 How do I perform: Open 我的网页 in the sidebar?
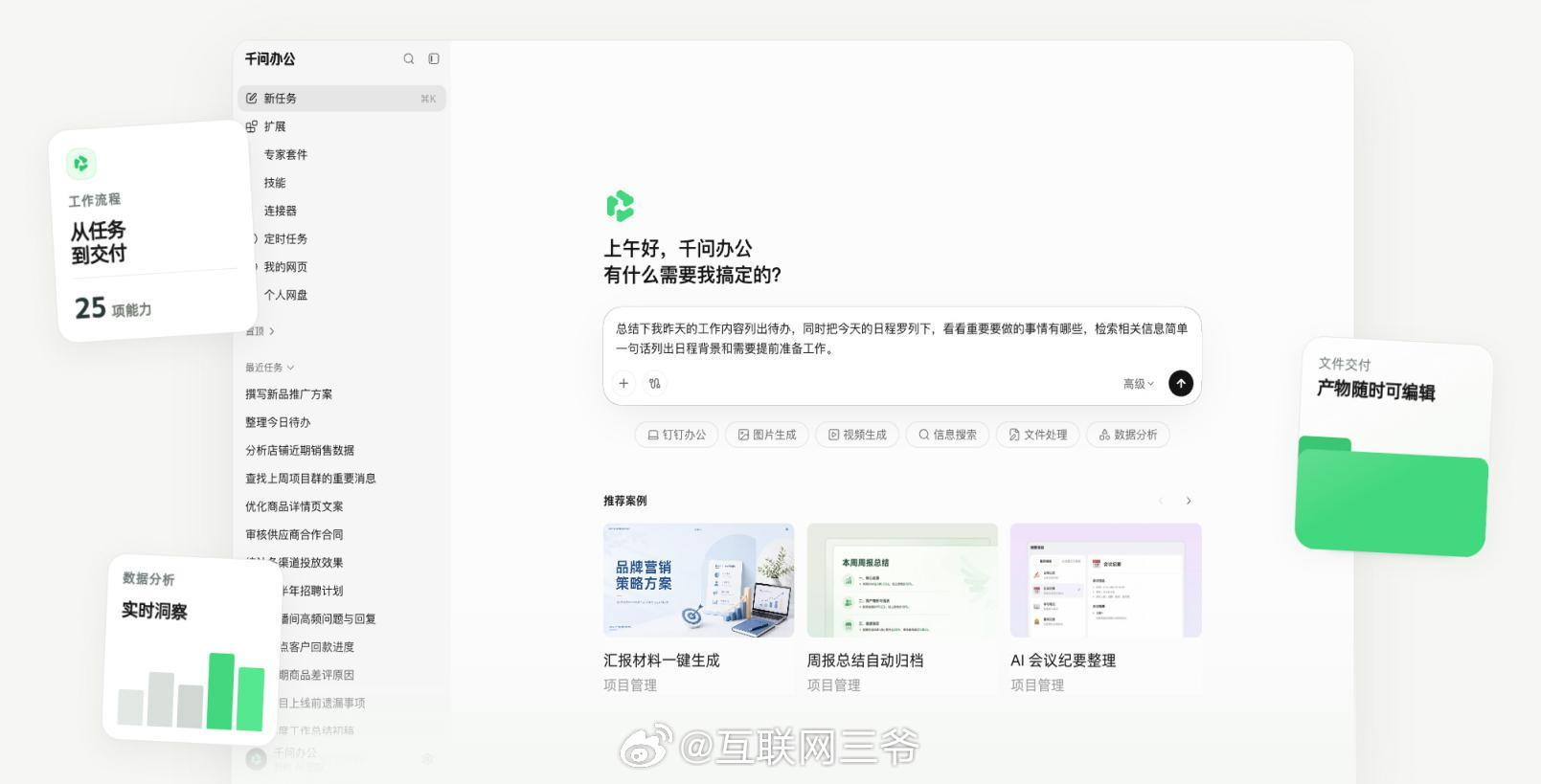click(x=285, y=267)
